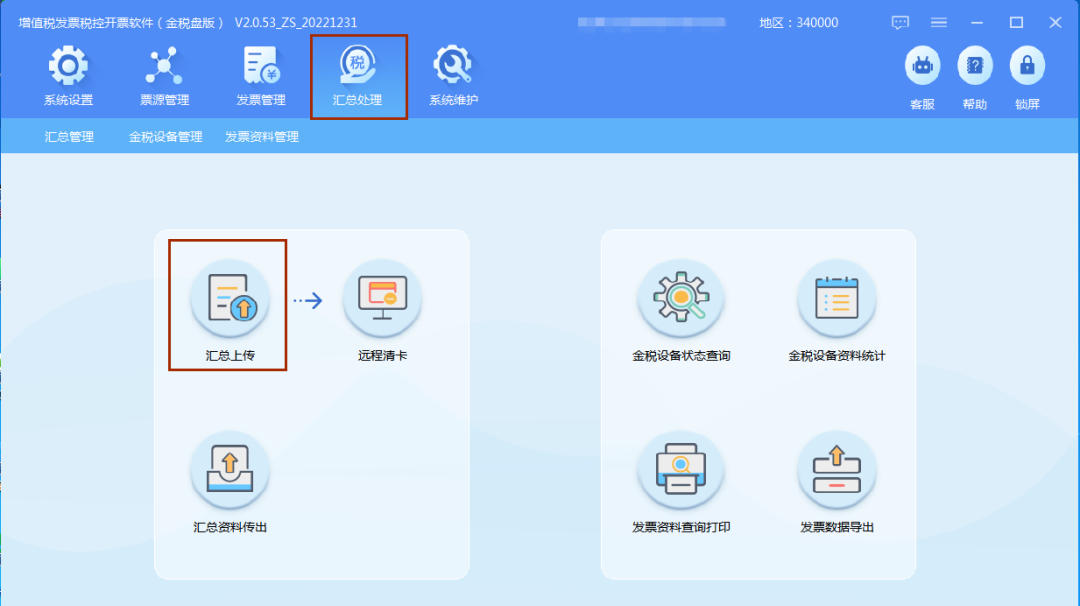Open 客服 robot icon
The width and height of the screenshot is (1080, 606).
pyautogui.click(x=922, y=66)
